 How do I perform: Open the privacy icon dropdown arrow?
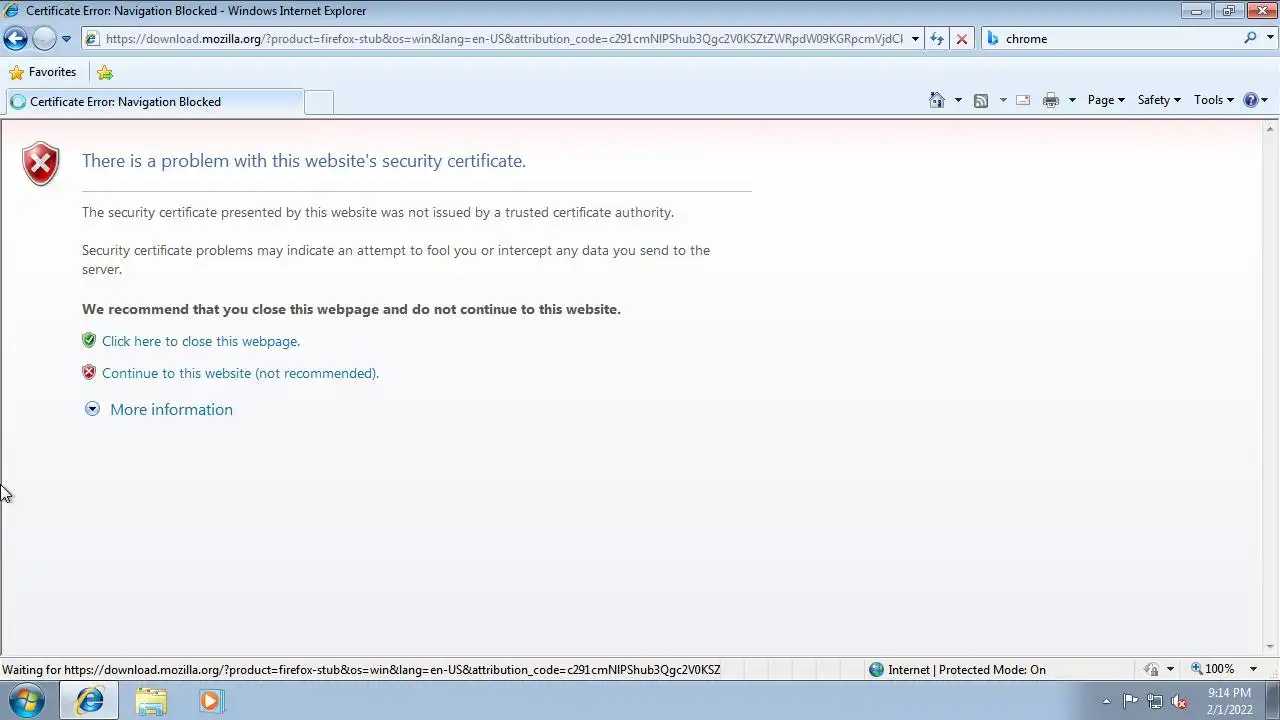click(x=1170, y=670)
